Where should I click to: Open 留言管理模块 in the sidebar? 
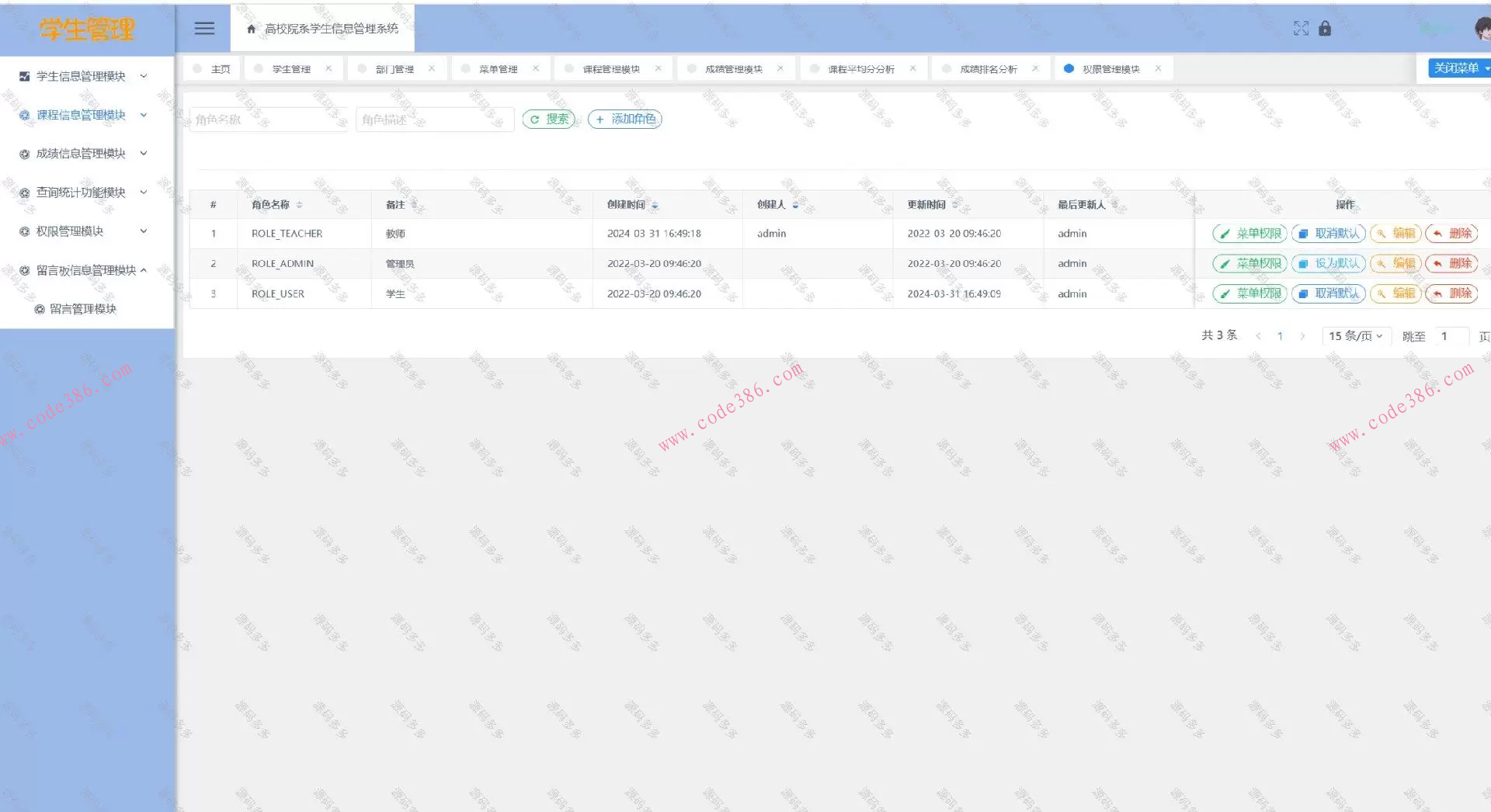[x=83, y=309]
